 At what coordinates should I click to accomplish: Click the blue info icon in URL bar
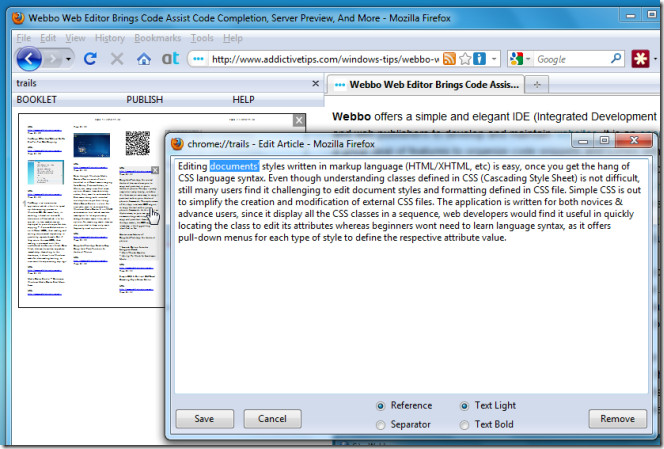[x=479, y=58]
